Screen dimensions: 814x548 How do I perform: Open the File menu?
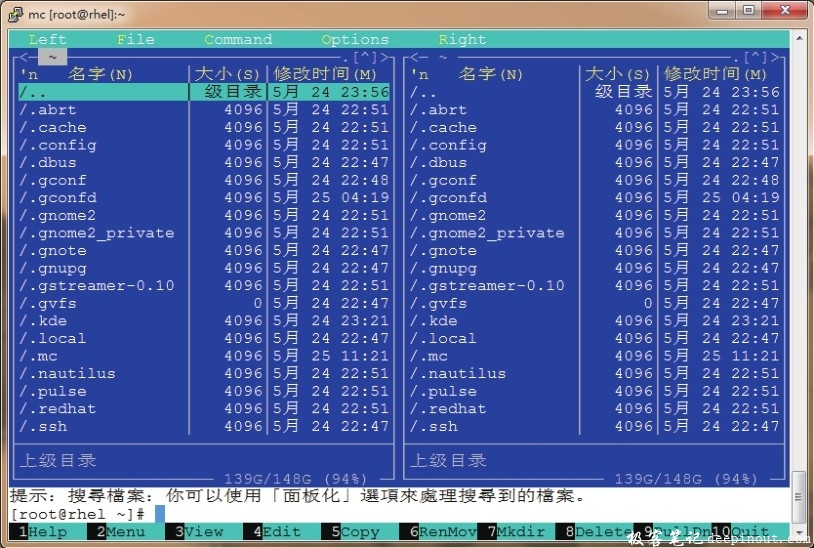pos(135,39)
